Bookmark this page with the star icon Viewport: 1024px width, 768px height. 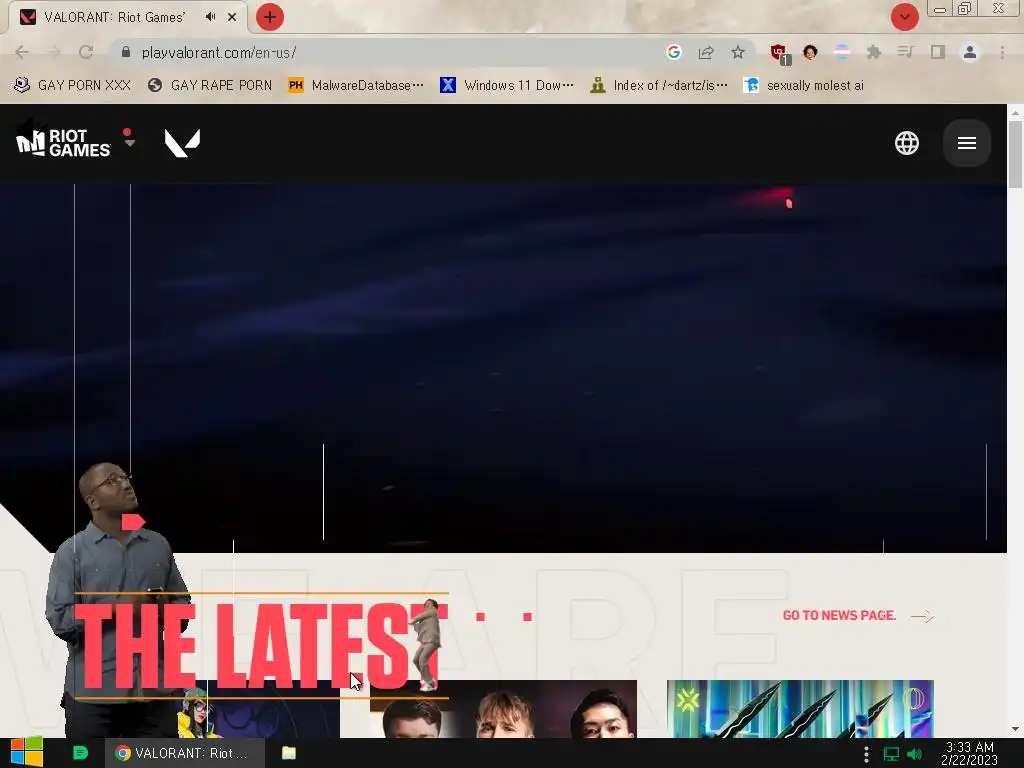click(x=738, y=52)
